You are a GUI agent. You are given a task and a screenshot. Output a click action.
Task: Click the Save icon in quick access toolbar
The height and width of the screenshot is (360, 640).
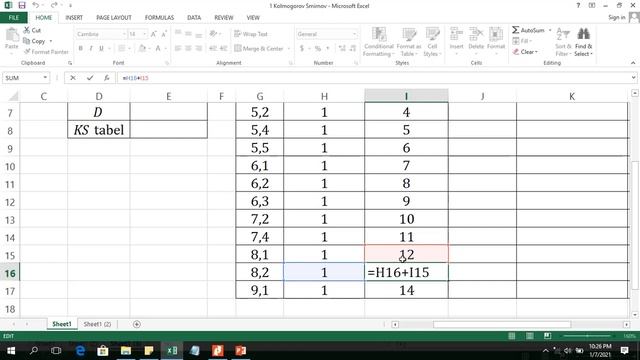coord(22,5)
